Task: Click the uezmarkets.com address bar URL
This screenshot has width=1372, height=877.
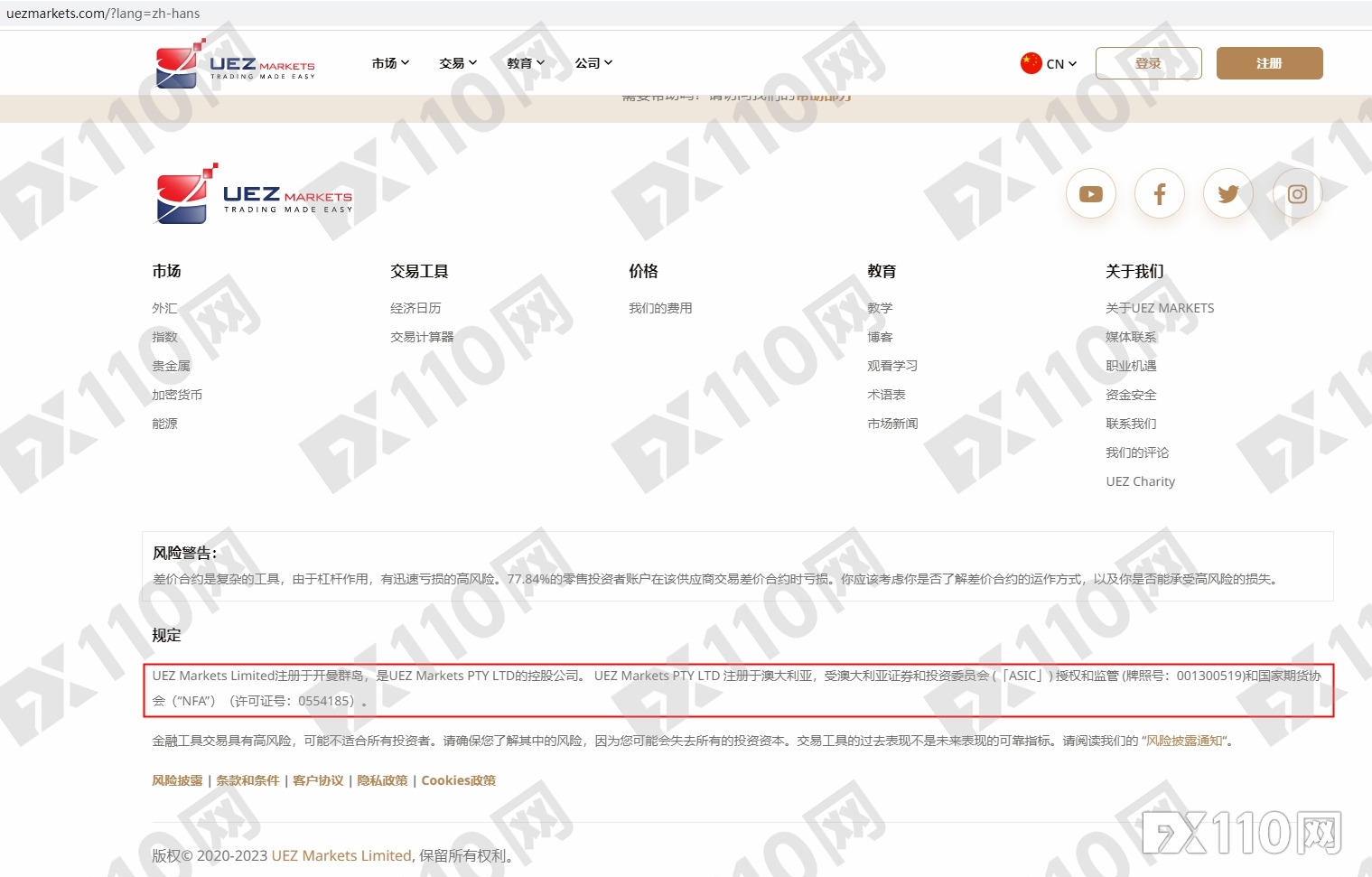Action: pyautogui.click(x=103, y=14)
